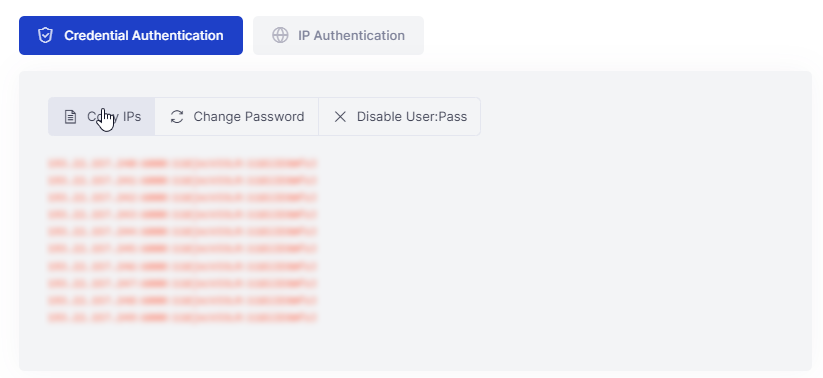The image size is (823, 378).
Task: Select the last blurred proxy line
Action: coord(183,318)
